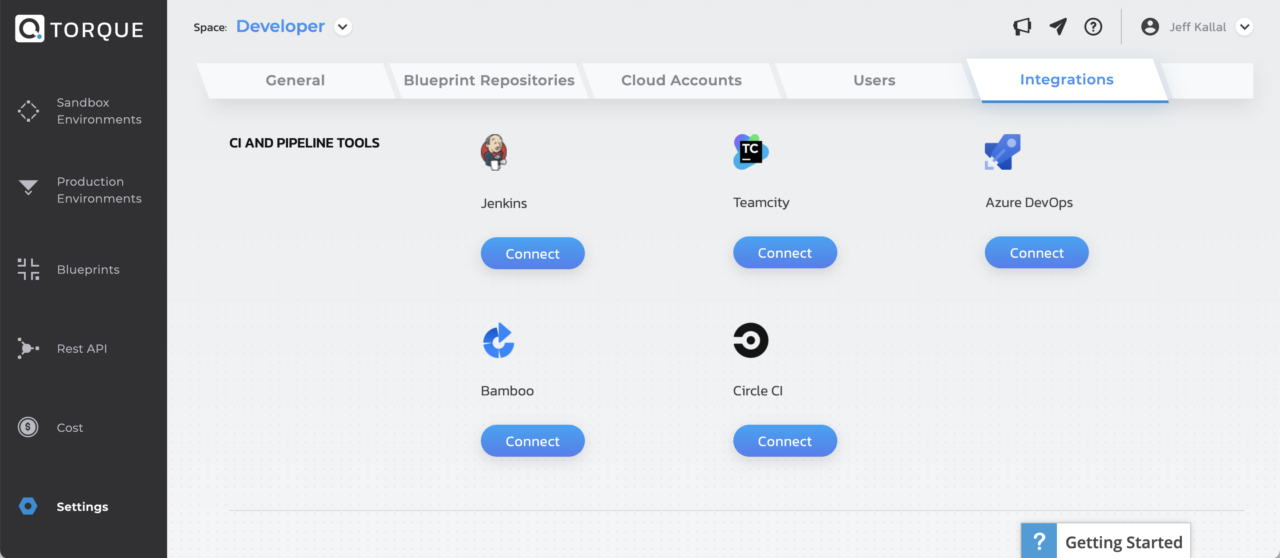Click the Cost dollar coin icon
Screen dimensions: 1280x558
click(28, 427)
